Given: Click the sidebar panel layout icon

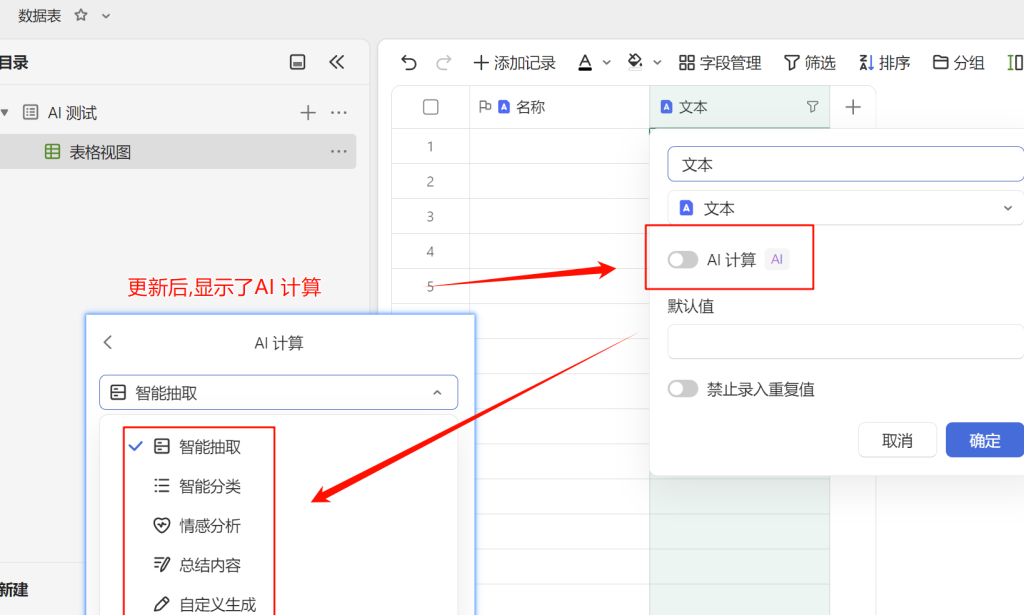Looking at the screenshot, I should [x=297, y=62].
